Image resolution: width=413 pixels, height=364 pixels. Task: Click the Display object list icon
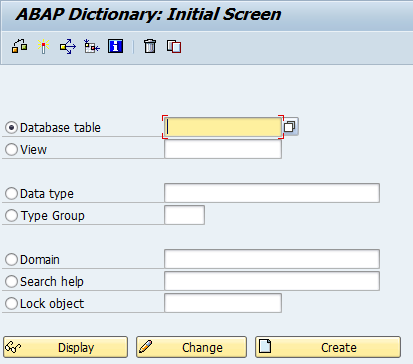tap(92, 46)
